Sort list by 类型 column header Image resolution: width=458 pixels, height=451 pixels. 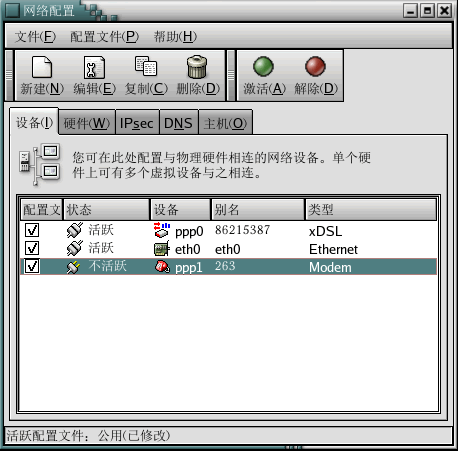(371, 210)
